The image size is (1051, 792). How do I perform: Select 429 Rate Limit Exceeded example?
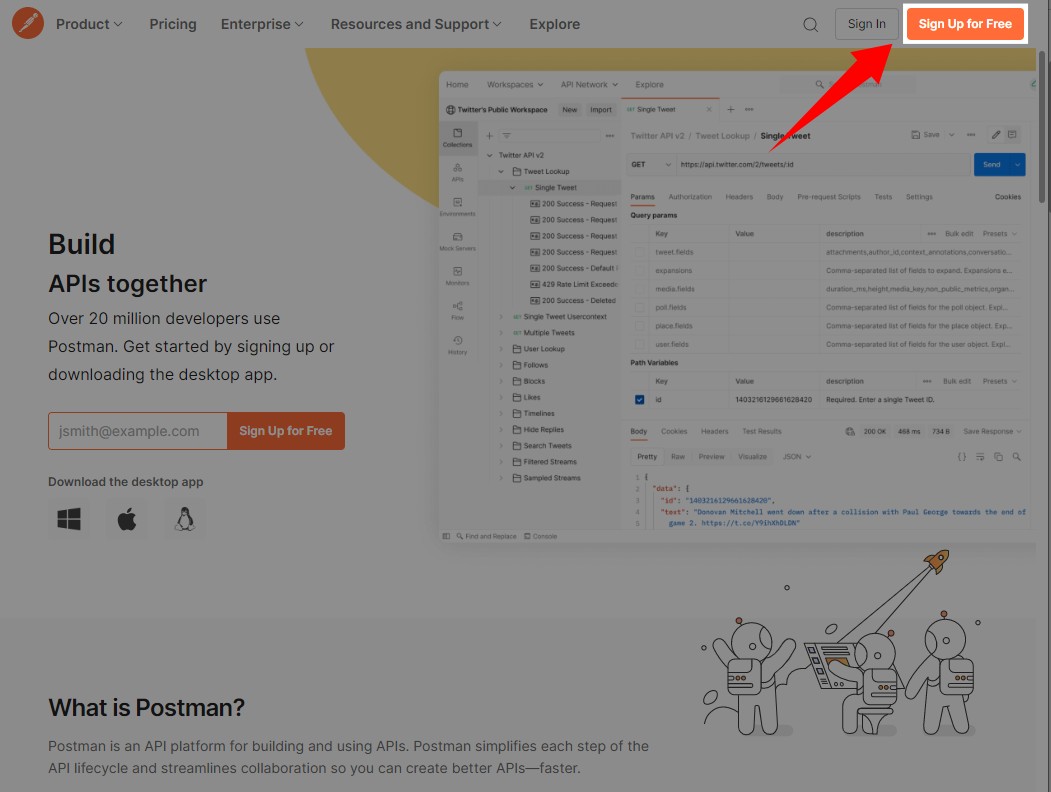pos(574,285)
